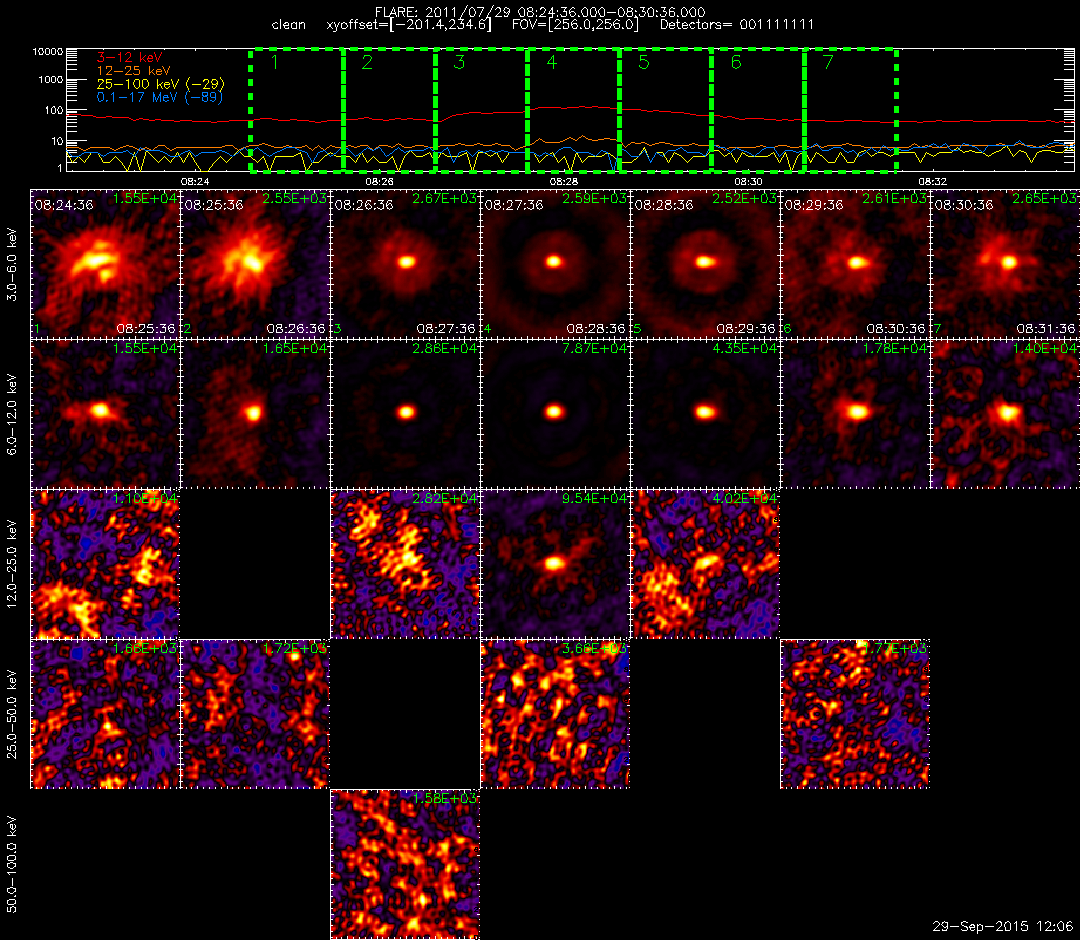Open the 3.0-6.0 keV ring image labeled 2.59E+03
This screenshot has width=1080, height=940.
(x=555, y=264)
